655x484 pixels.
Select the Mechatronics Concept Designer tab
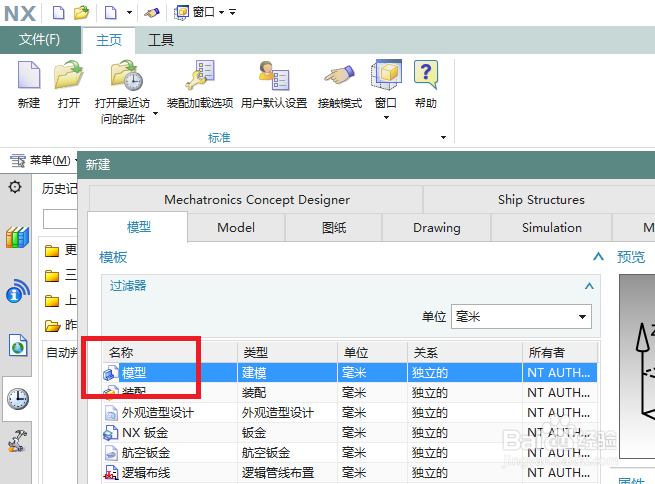pyautogui.click(x=256, y=200)
